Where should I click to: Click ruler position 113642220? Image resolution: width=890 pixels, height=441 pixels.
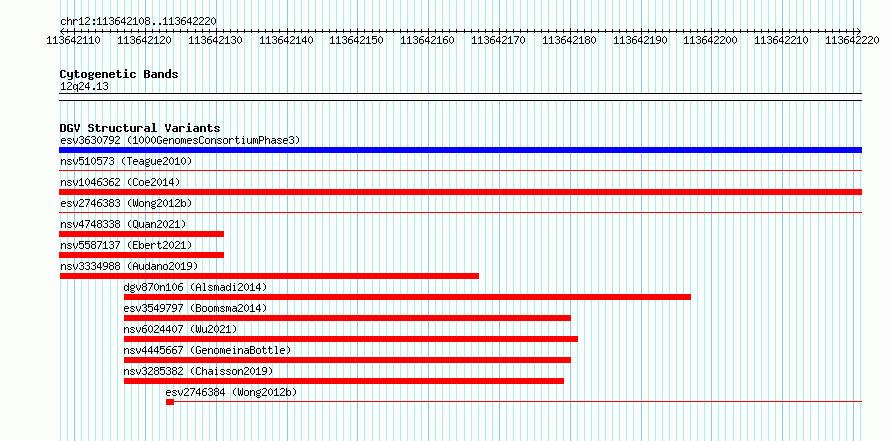[x=853, y=40]
